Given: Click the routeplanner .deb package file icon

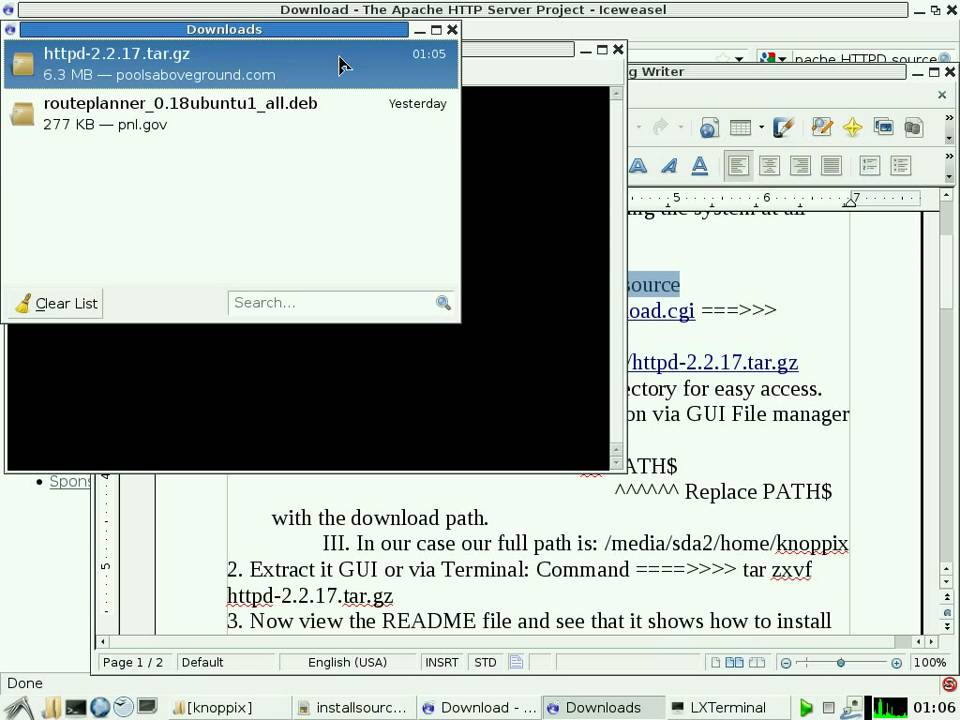Looking at the screenshot, I should coord(23,114).
